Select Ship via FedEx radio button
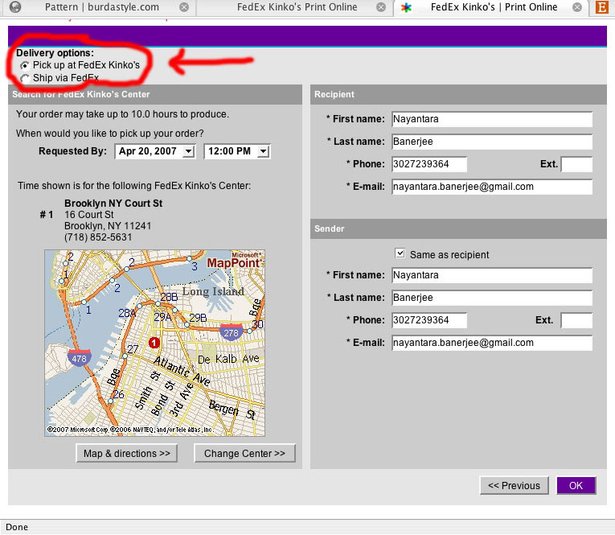Screen dimensions: 615x535 25,78
